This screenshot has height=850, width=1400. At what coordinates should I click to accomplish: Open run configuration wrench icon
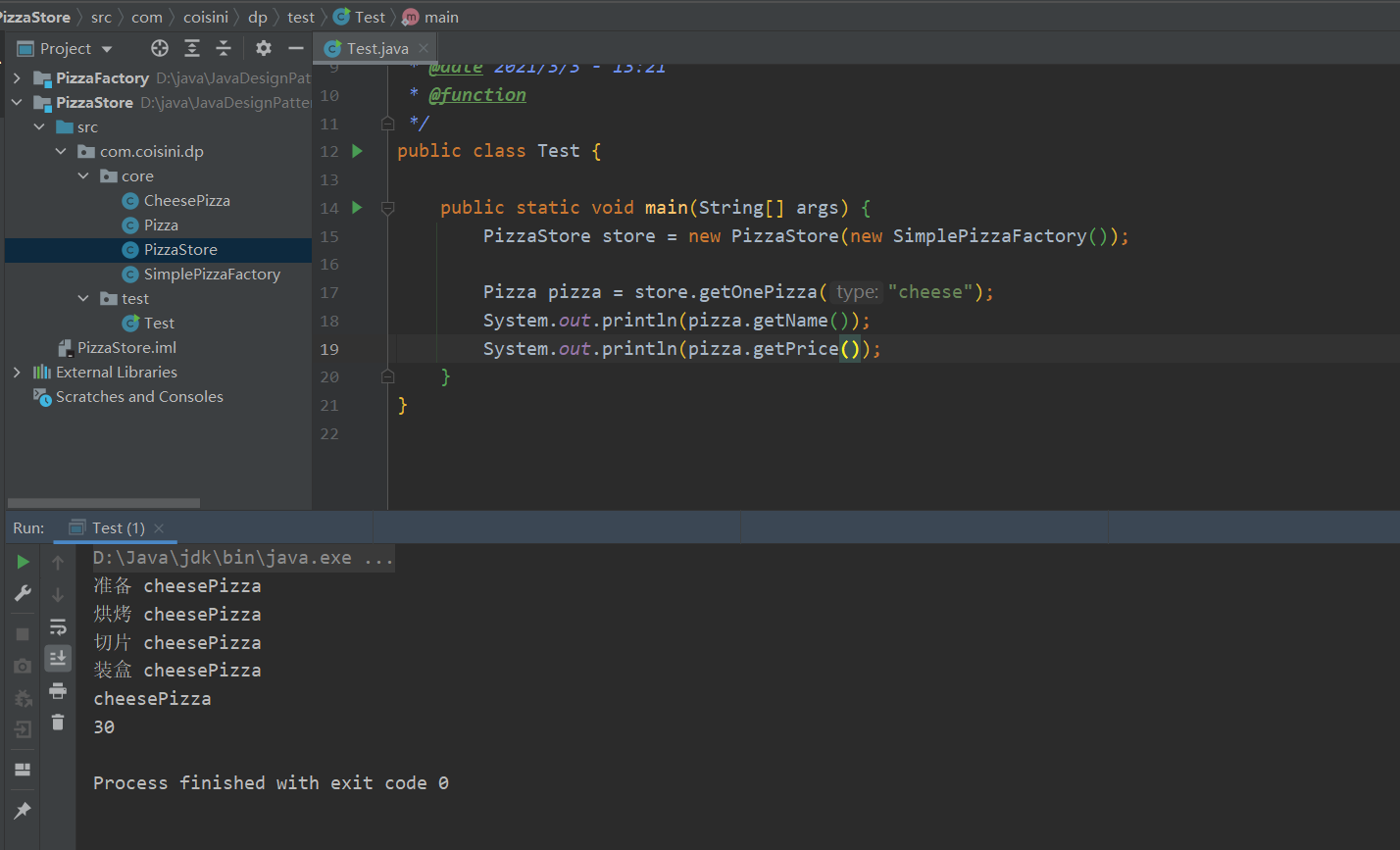(x=23, y=593)
